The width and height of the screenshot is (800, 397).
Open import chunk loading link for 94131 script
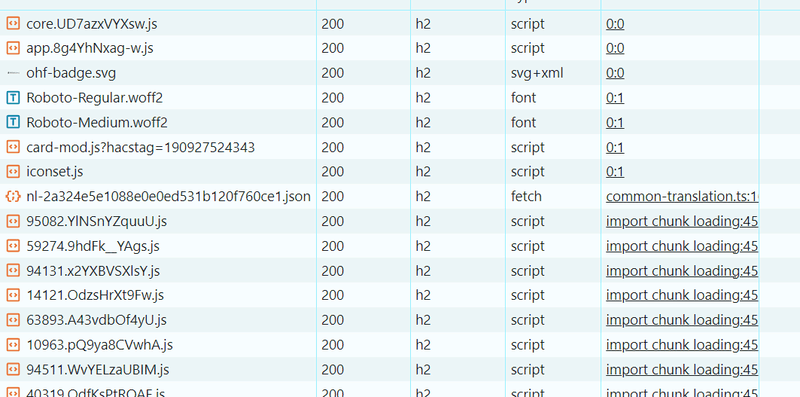click(x=682, y=270)
